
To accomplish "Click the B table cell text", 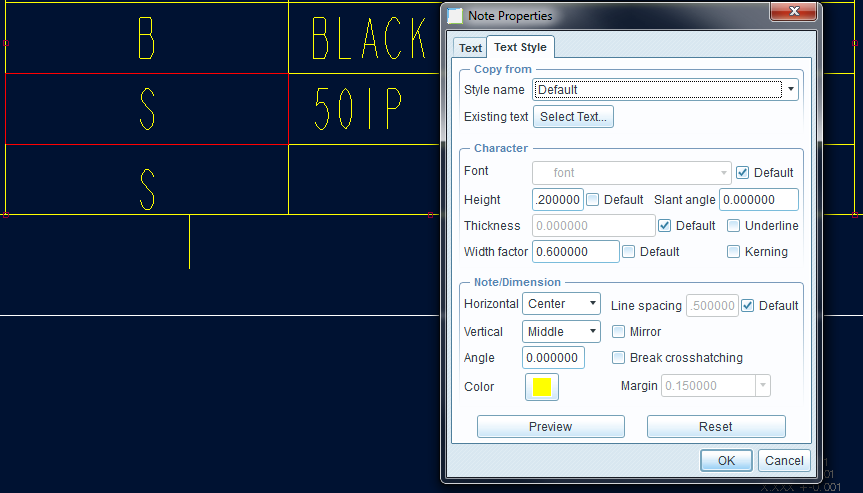I will (146, 38).
